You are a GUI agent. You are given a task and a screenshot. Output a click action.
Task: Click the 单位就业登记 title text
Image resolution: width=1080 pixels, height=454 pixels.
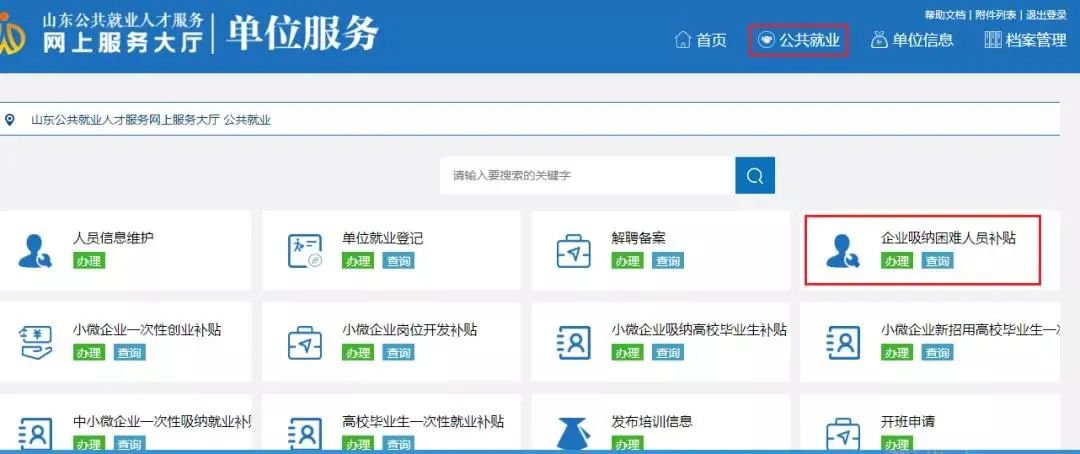coord(383,238)
